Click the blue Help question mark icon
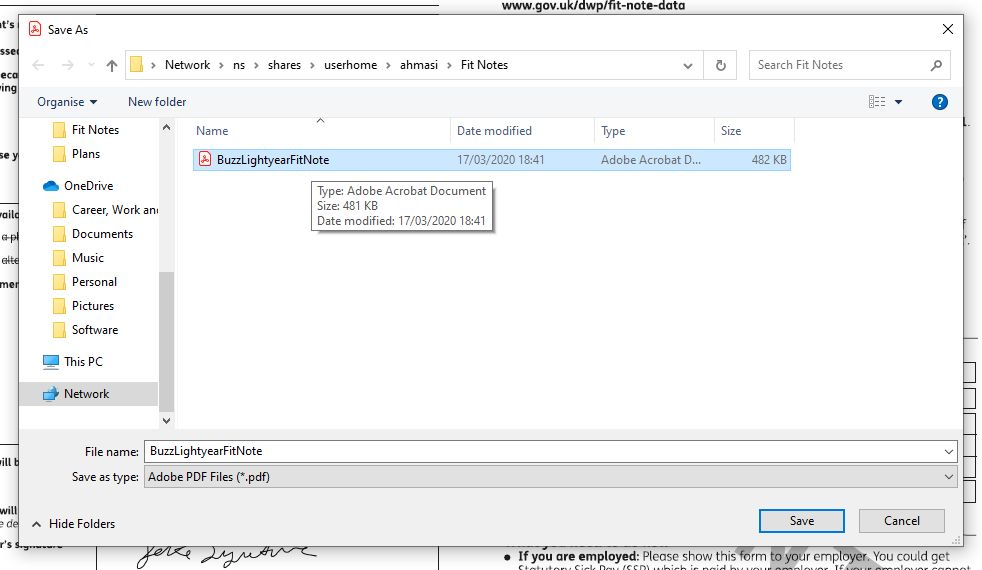The width and height of the screenshot is (982, 570). tap(939, 102)
